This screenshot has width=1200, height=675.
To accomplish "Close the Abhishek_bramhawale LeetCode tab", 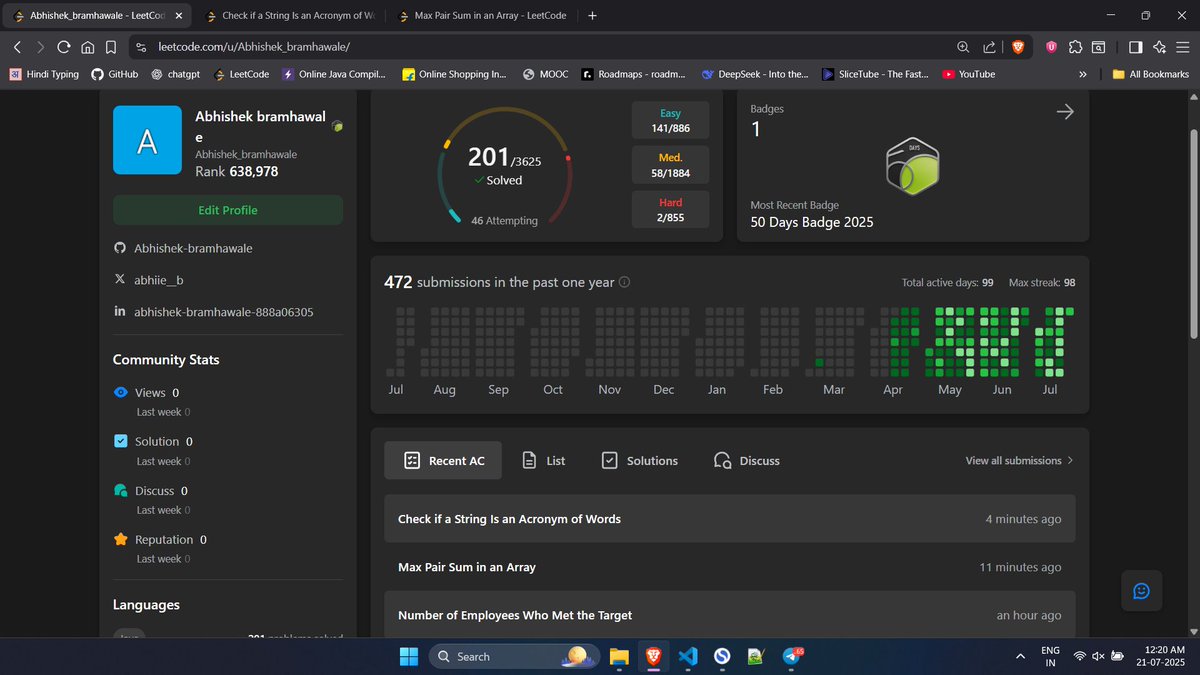I will point(179,16).
